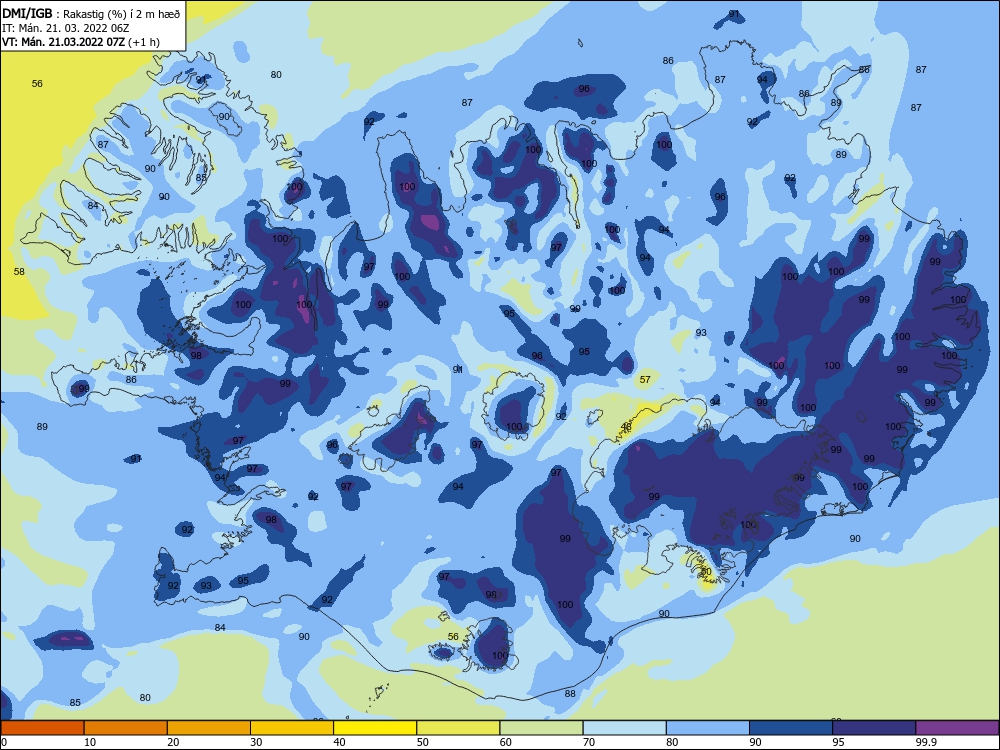Image resolution: width=1000 pixels, height=750 pixels.
Task: Click the pale blue 70–80 legend swatch
Action: [624, 728]
